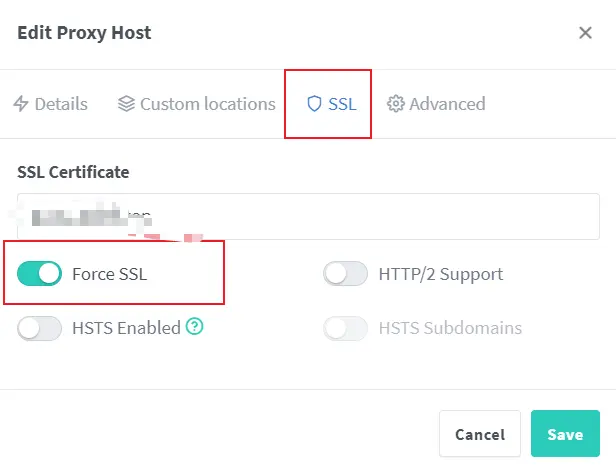Go to the Advanced tab label
616x473 pixels.
coord(447,104)
